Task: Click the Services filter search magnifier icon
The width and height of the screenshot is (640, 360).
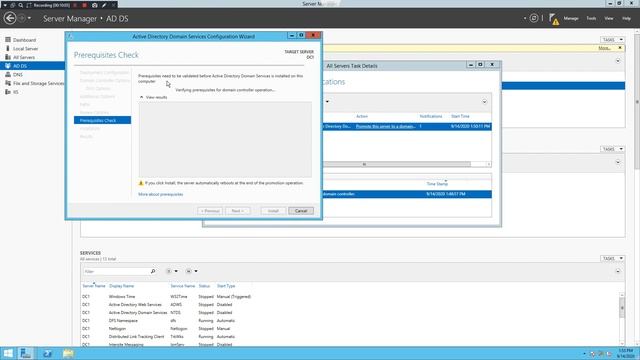Action: click(153, 271)
